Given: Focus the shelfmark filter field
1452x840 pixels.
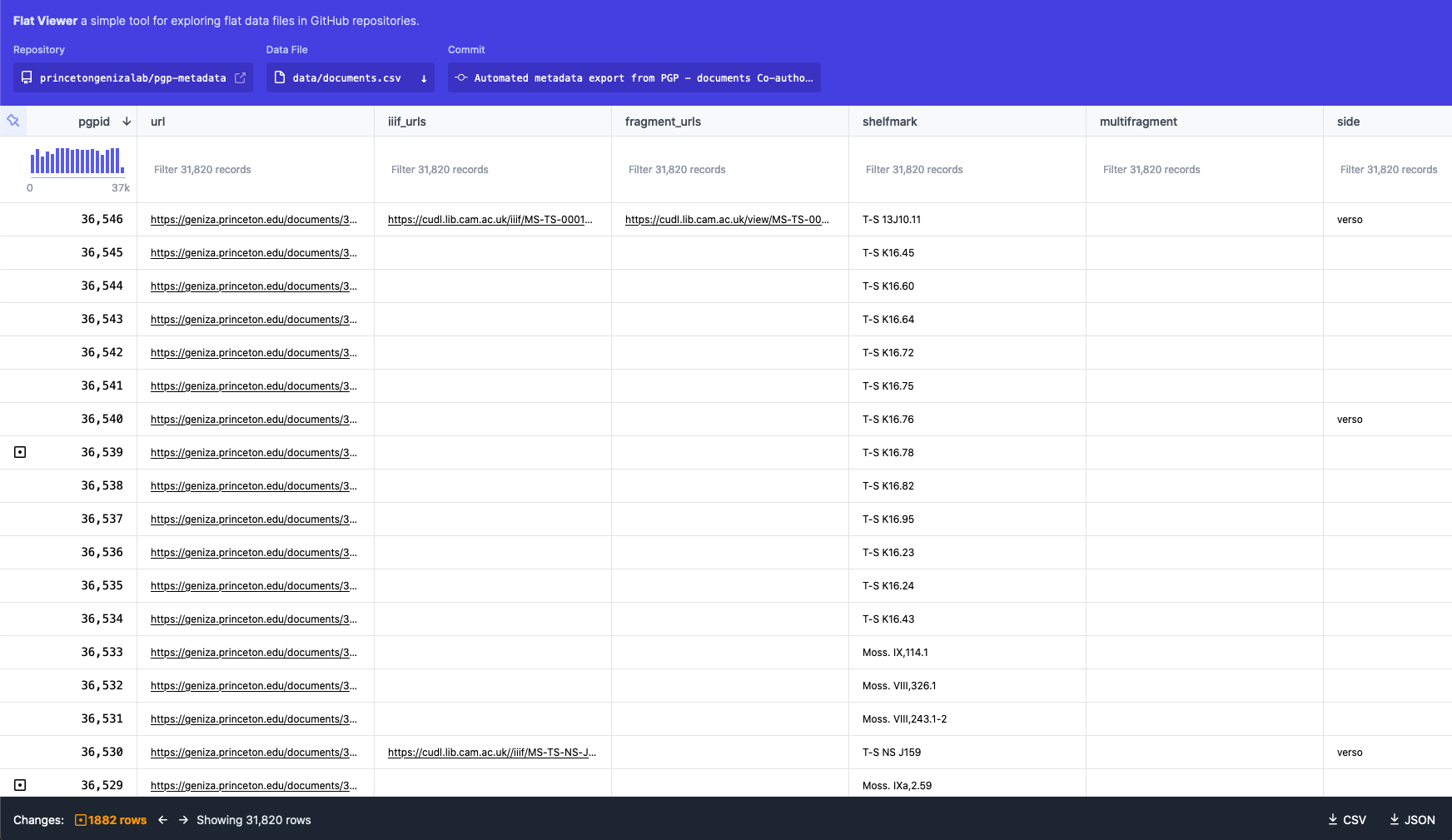Looking at the screenshot, I should (967, 169).
